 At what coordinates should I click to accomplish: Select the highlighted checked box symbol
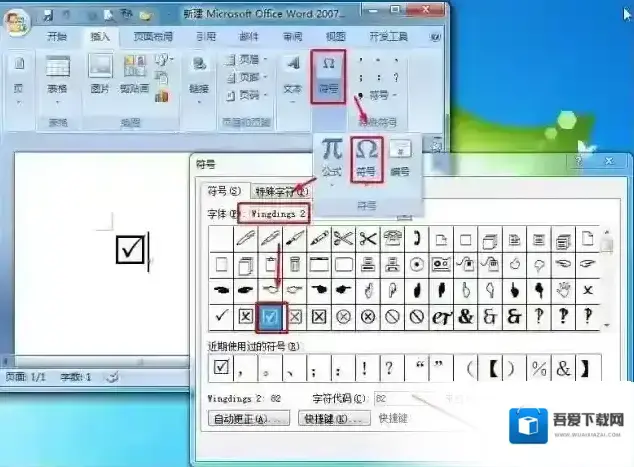tap(271, 317)
